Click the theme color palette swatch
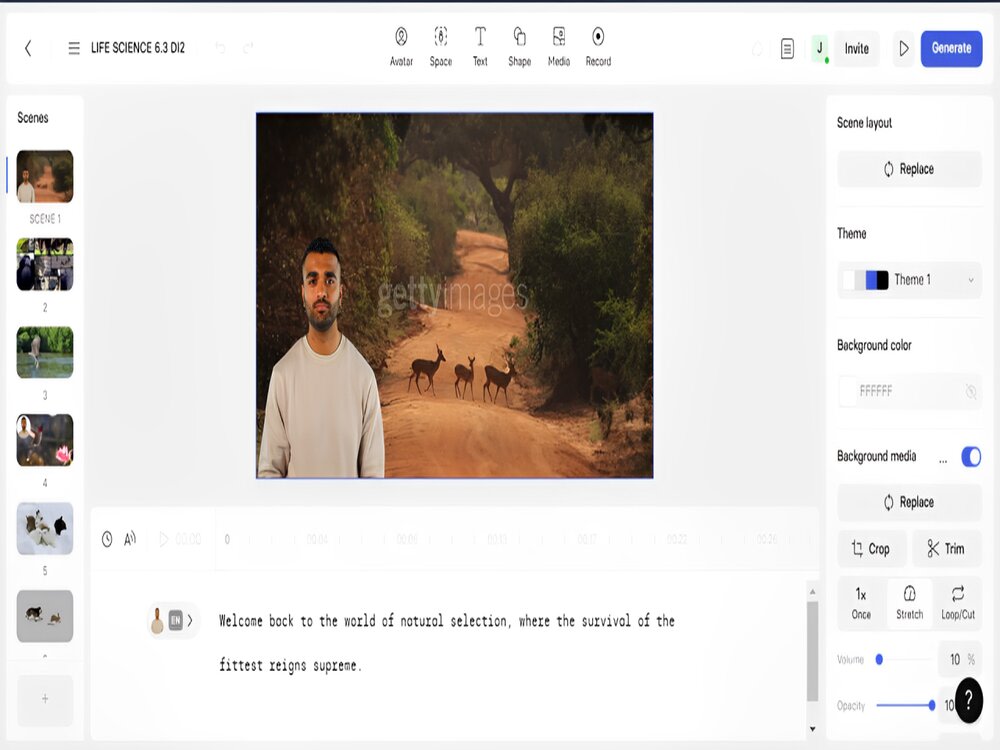Image resolution: width=1000 pixels, height=750 pixels. (x=865, y=280)
